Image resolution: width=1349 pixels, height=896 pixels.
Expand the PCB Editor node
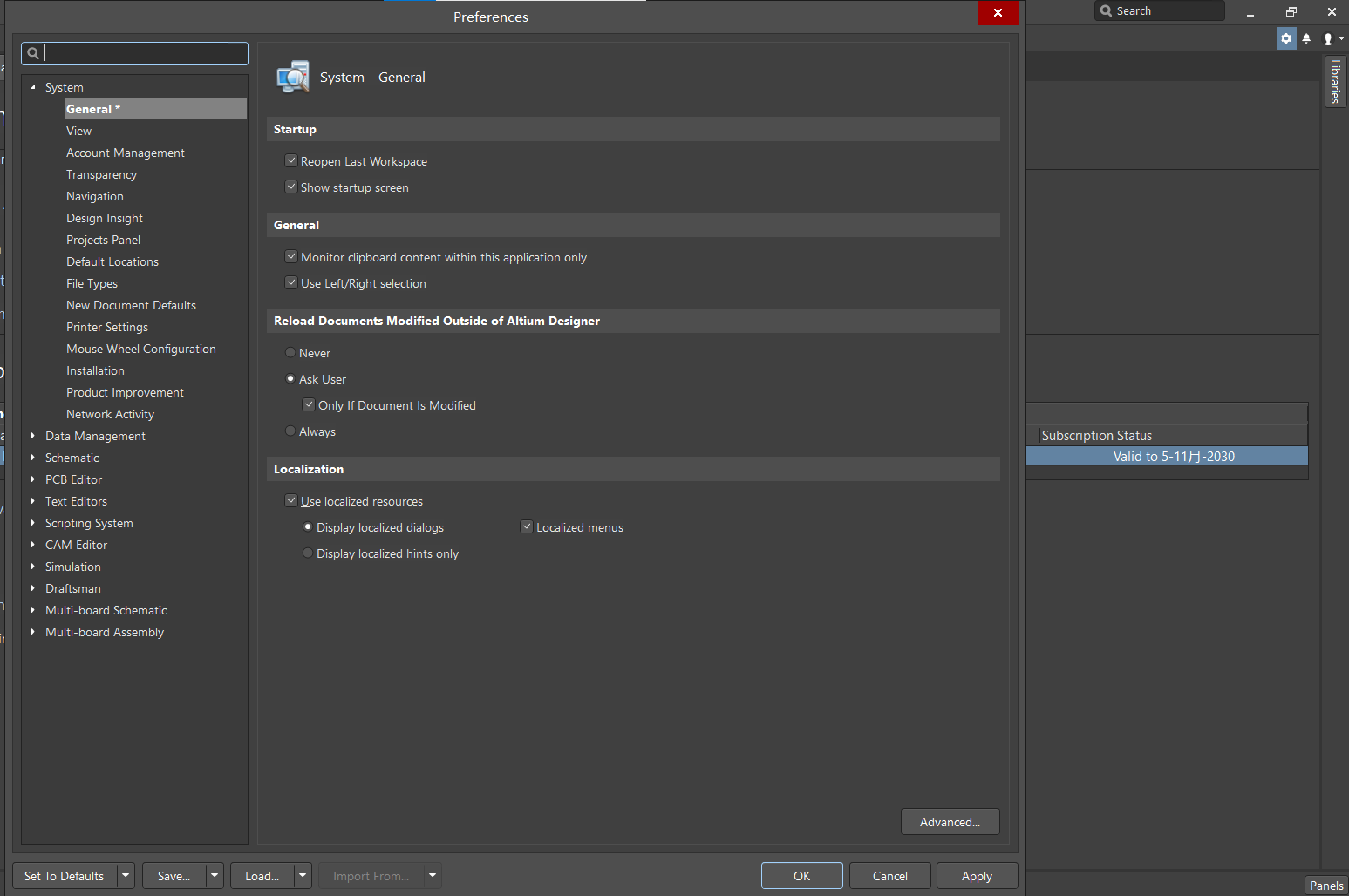pyautogui.click(x=33, y=479)
